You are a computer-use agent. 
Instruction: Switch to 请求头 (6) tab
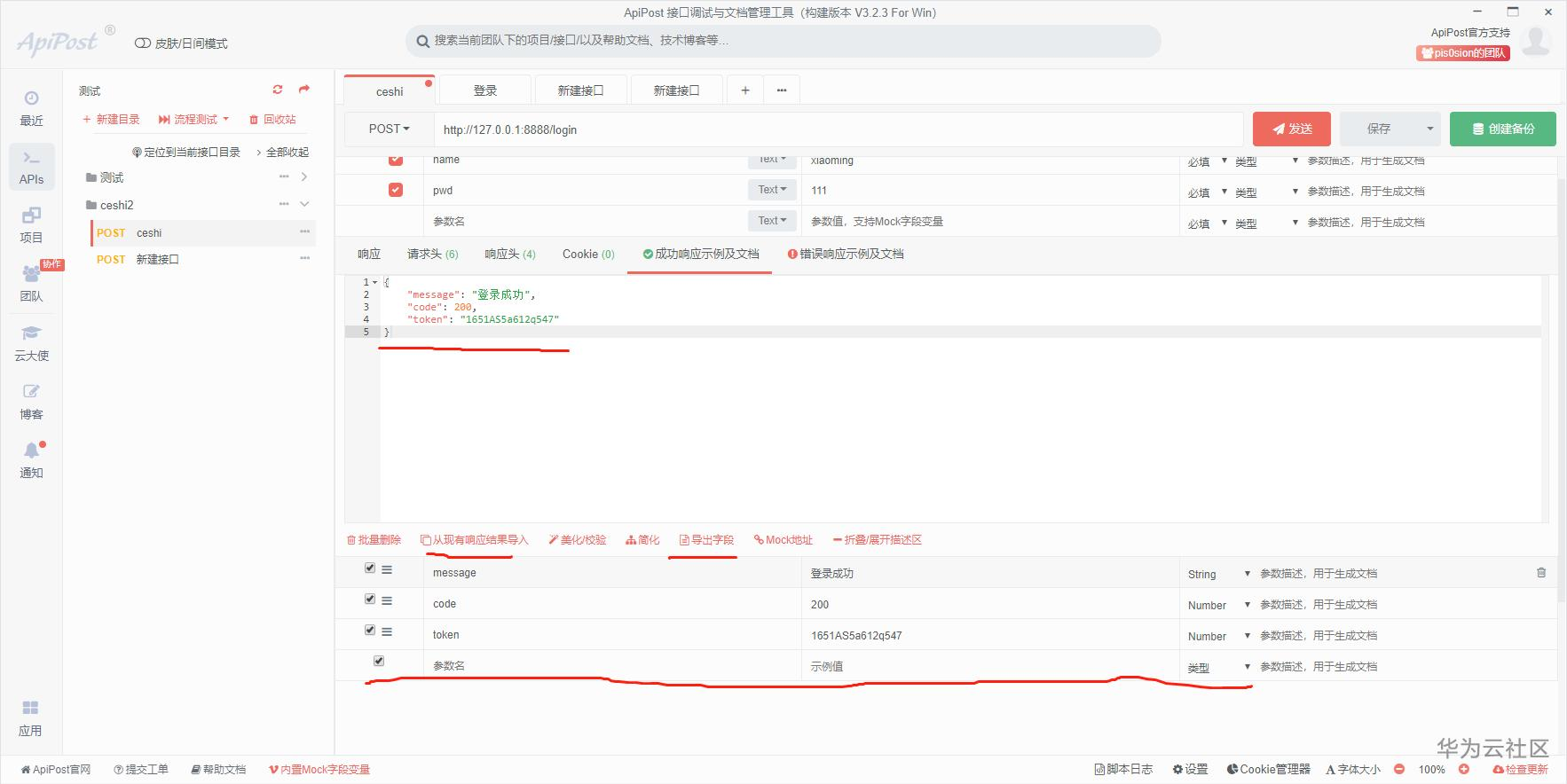point(433,254)
